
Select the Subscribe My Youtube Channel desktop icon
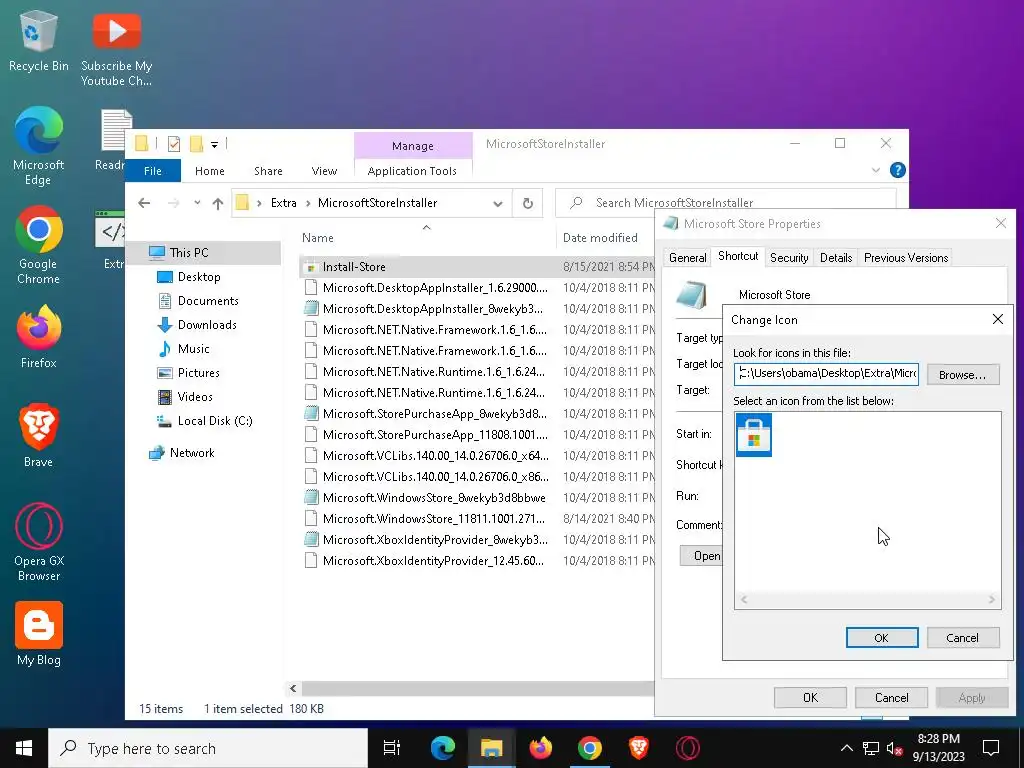tap(116, 48)
